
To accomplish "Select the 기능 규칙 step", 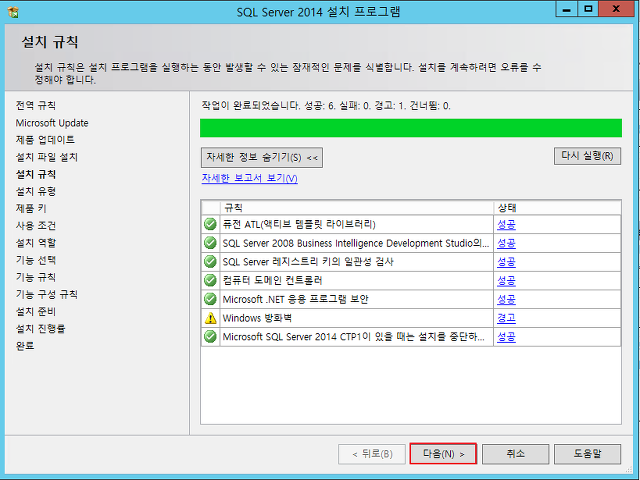I will pyautogui.click(x=36, y=277).
